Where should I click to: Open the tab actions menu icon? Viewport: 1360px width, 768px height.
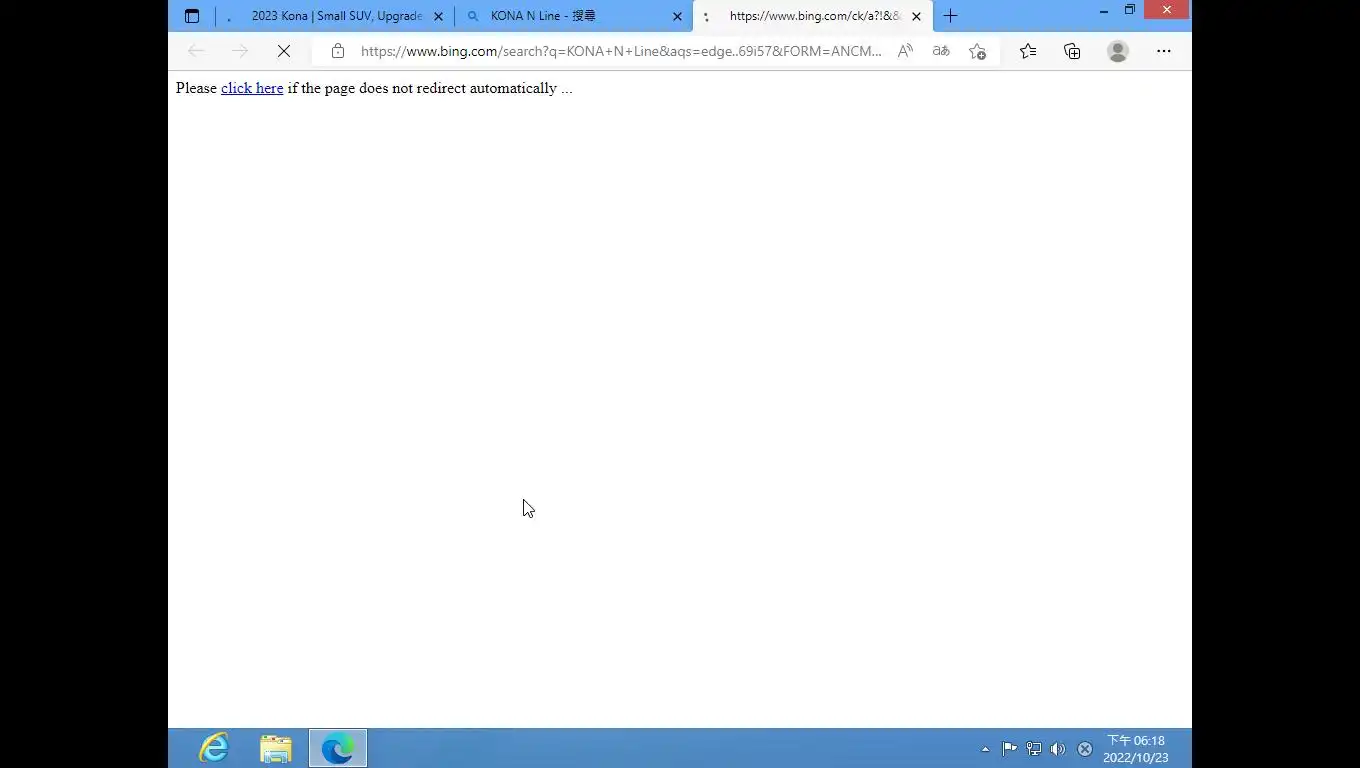192,16
